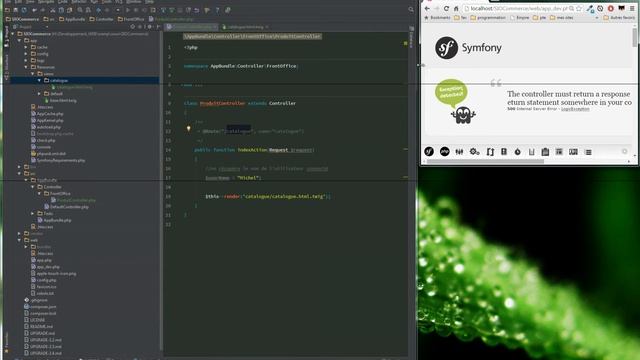The height and width of the screenshot is (360, 640).
Task: Click the Copy icon in PhpStorm toolbar
Action: click(61, 10)
